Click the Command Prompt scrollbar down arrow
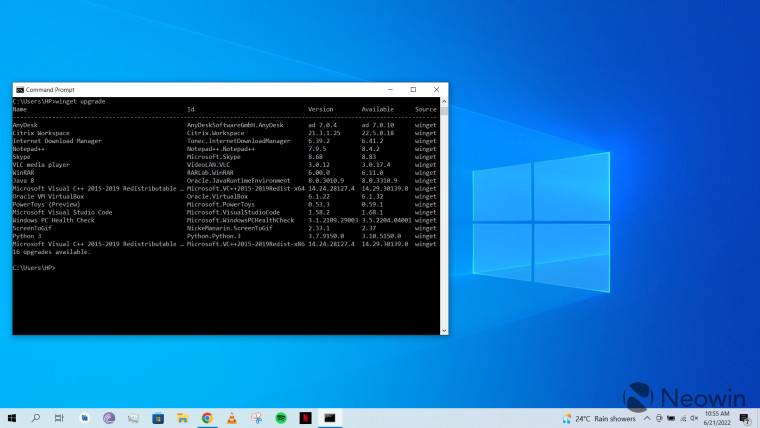This screenshot has width=760, height=428. 443,330
